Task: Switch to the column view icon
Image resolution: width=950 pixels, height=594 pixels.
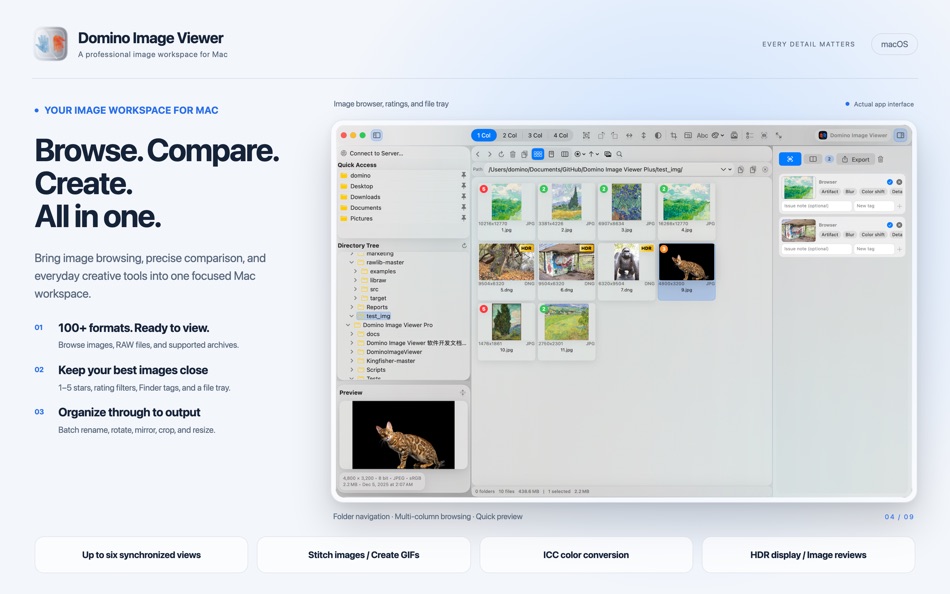Action: (565, 154)
